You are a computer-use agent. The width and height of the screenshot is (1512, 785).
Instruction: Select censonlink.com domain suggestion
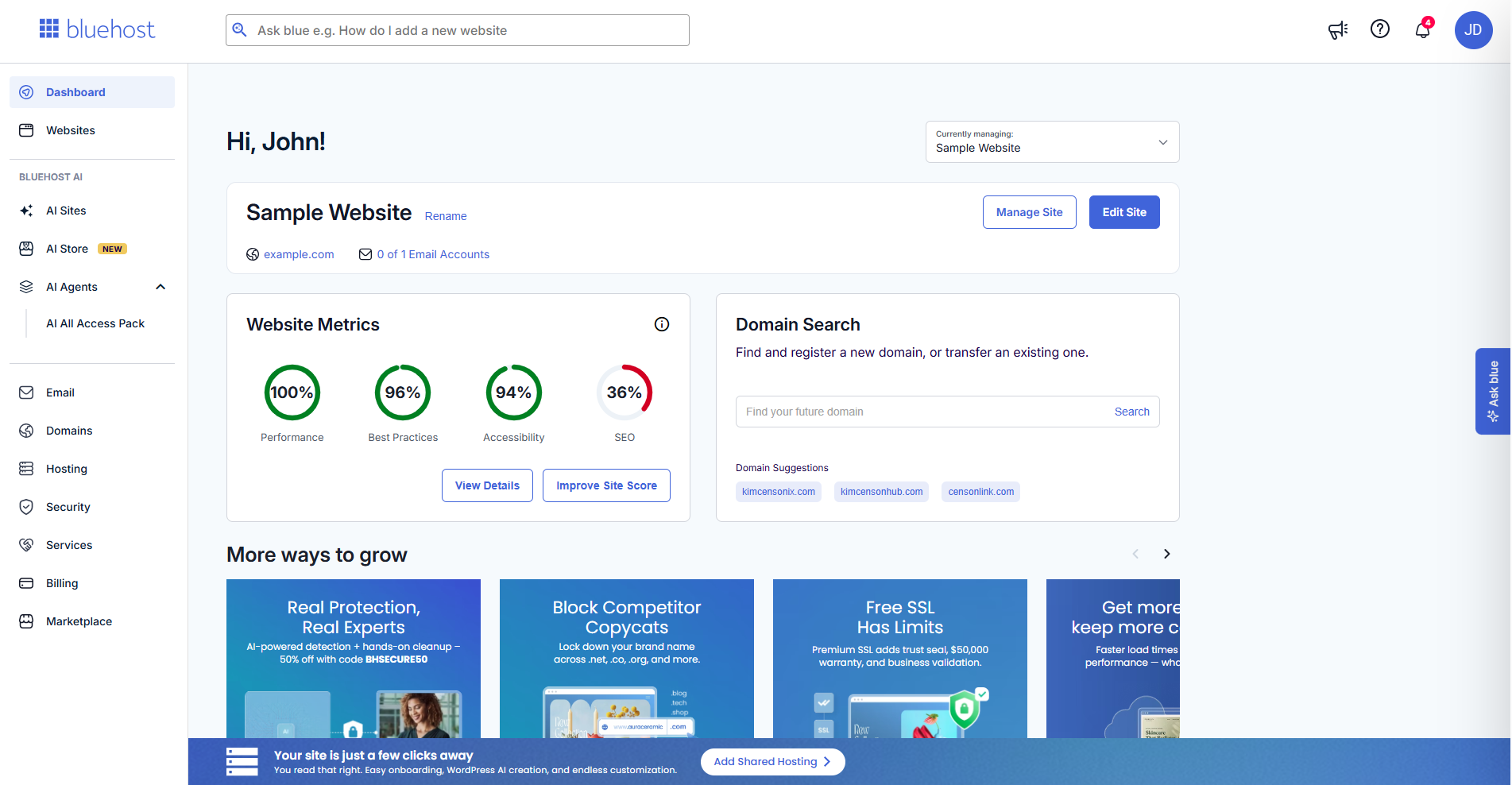tap(981, 492)
